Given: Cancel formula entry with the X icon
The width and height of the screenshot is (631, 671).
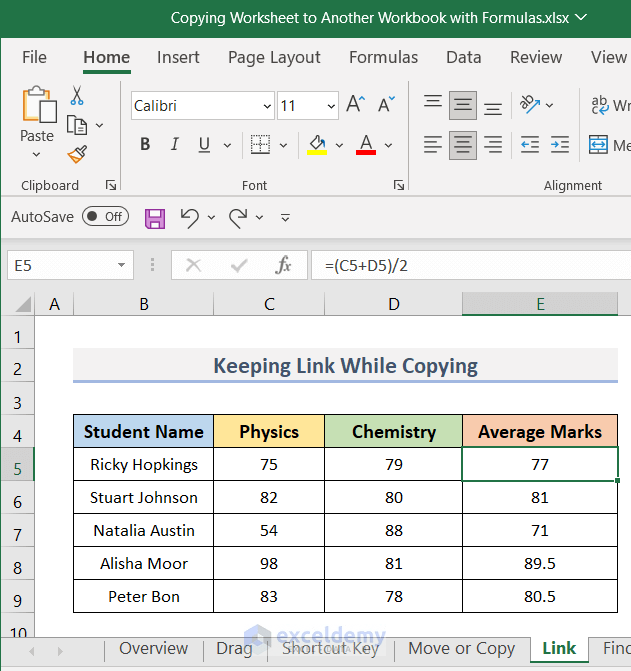Looking at the screenshot, I should (193, 265).
